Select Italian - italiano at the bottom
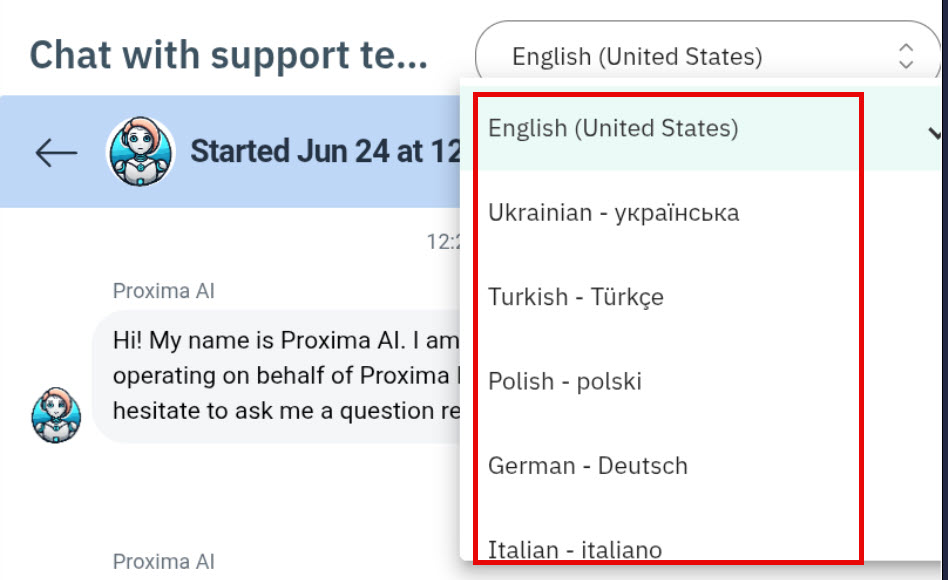The width and height of the screenshot is (948, 580). tap(574, 549)
